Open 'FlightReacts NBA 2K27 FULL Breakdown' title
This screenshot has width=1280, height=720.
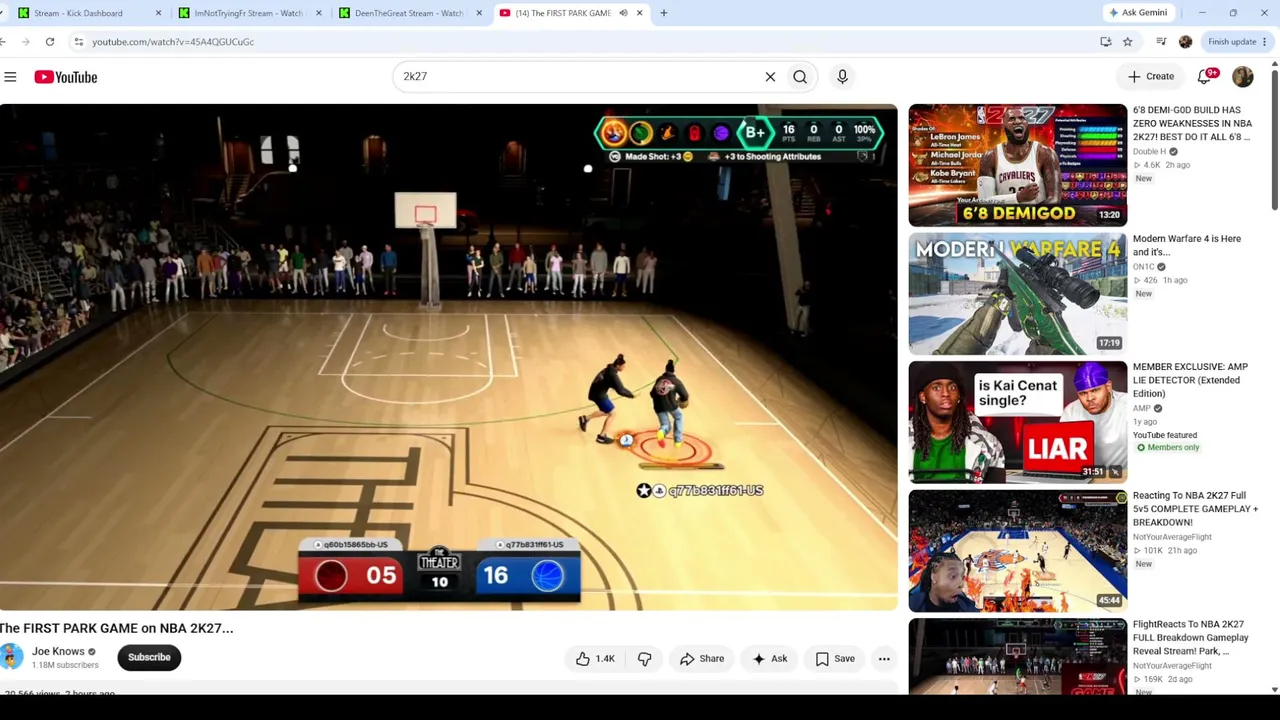[1191, 637]
